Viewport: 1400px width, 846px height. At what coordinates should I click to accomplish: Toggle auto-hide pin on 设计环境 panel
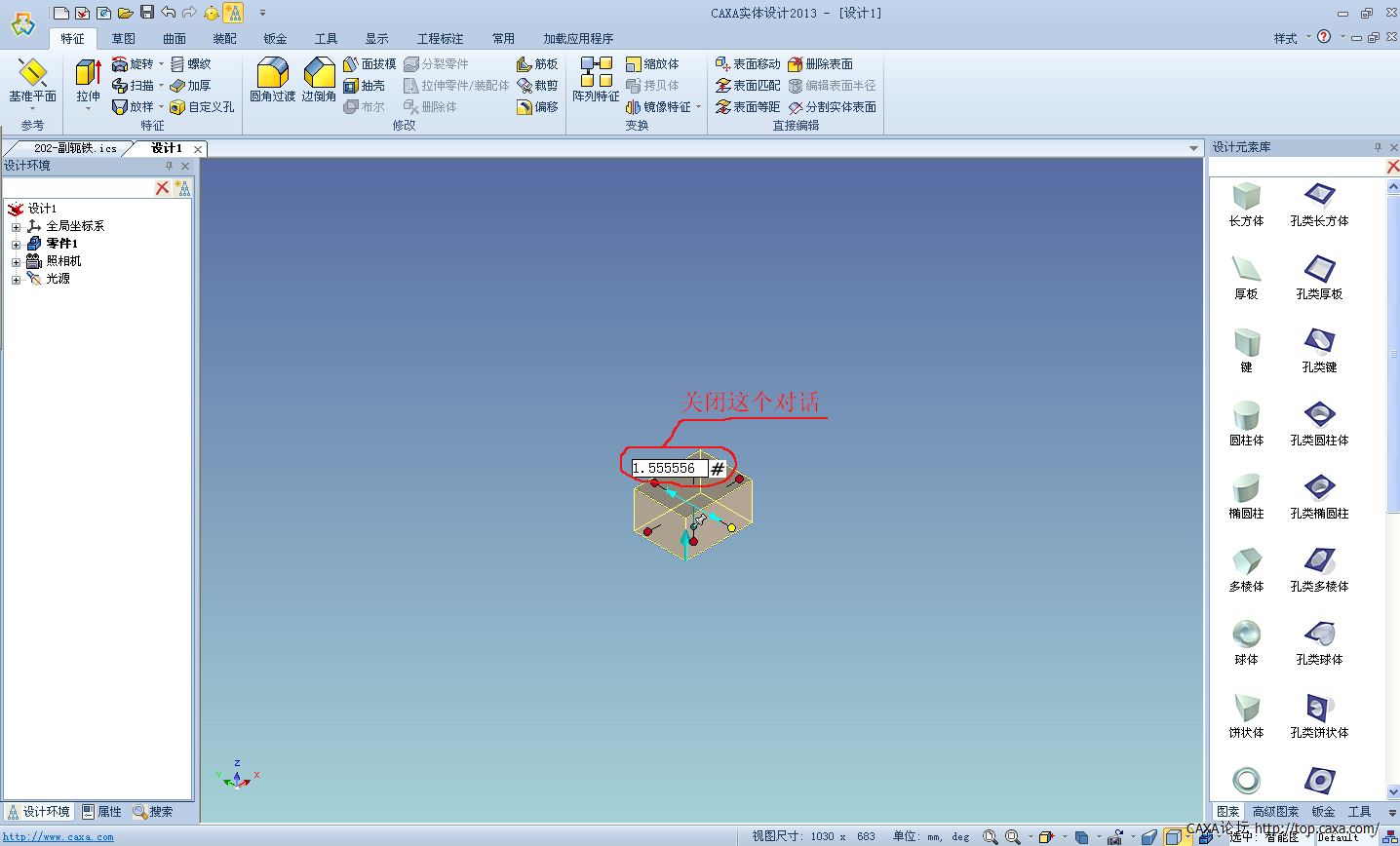[x=169, y=167]
